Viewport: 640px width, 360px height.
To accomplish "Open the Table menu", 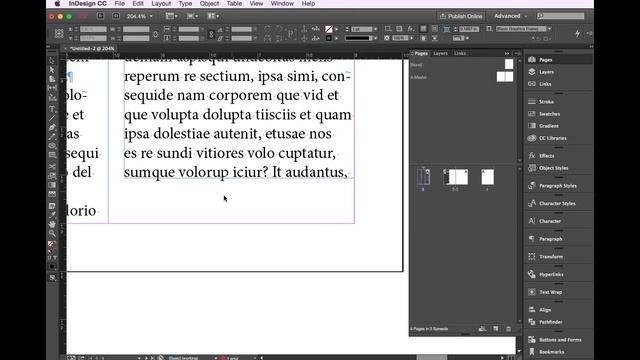I will pos(234,4).
